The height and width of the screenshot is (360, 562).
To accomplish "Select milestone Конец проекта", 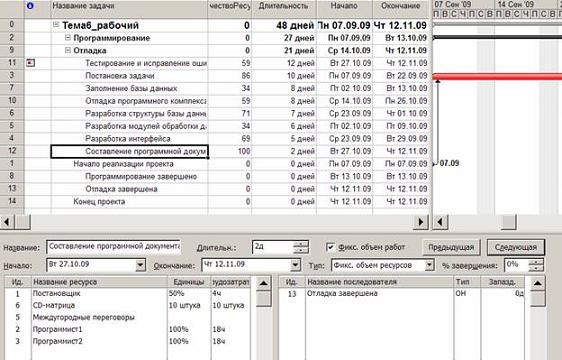I will pyautogui.click(x=99, y=202).
